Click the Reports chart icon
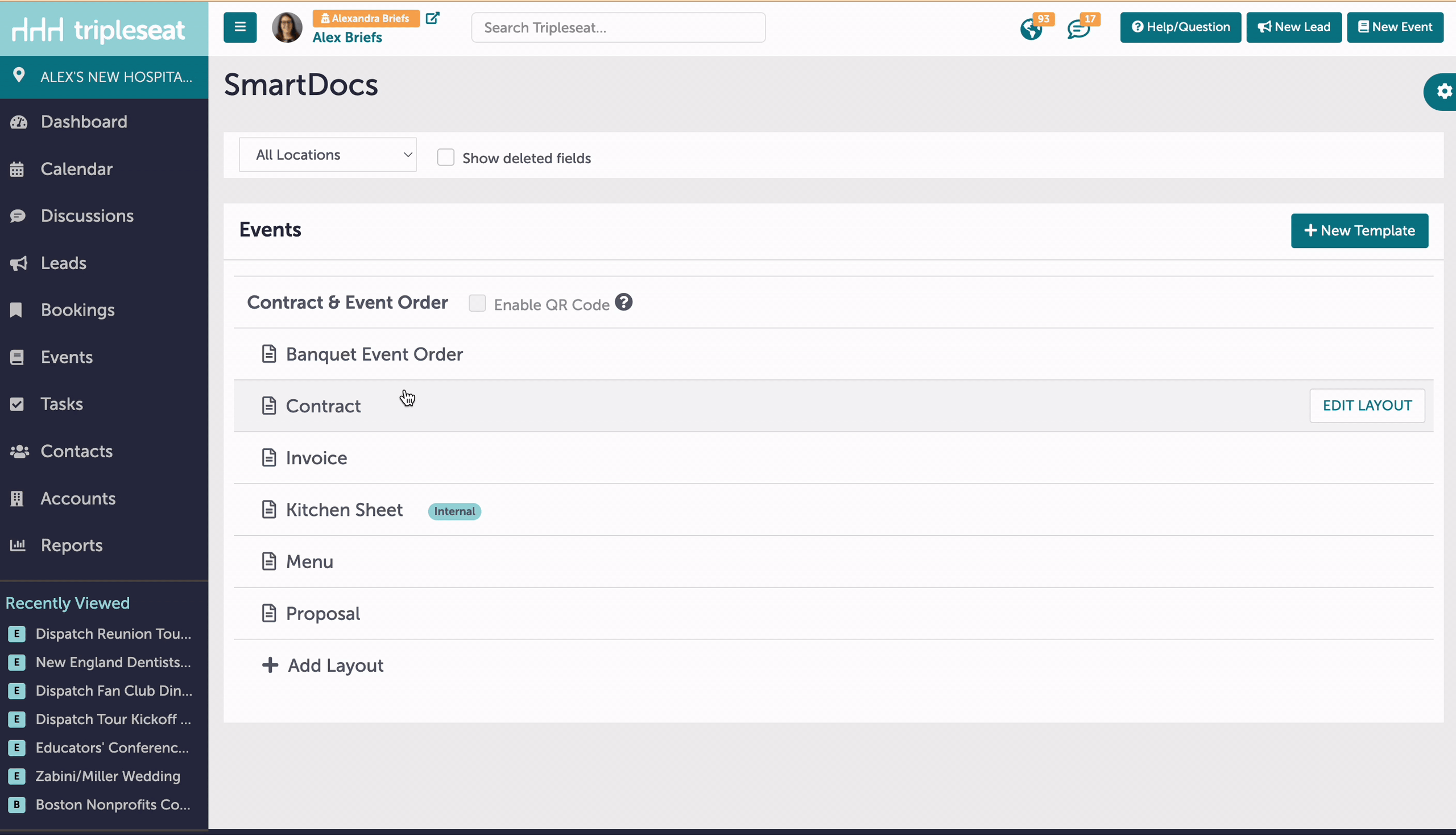1456x835 pixels. [18, 545]
